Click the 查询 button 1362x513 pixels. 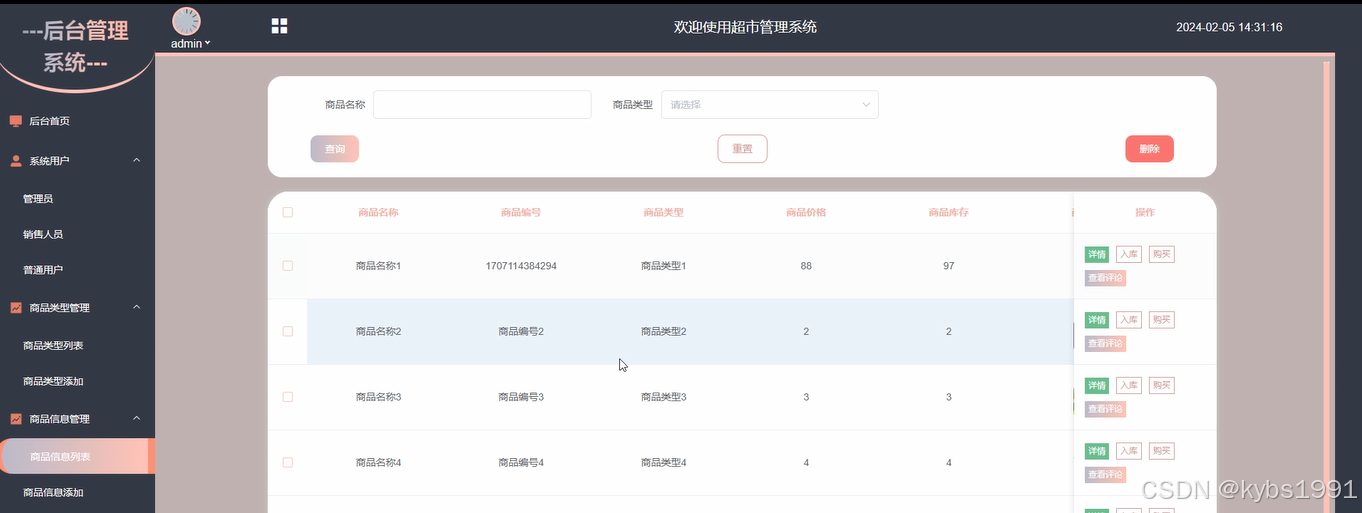pos(334,149)
